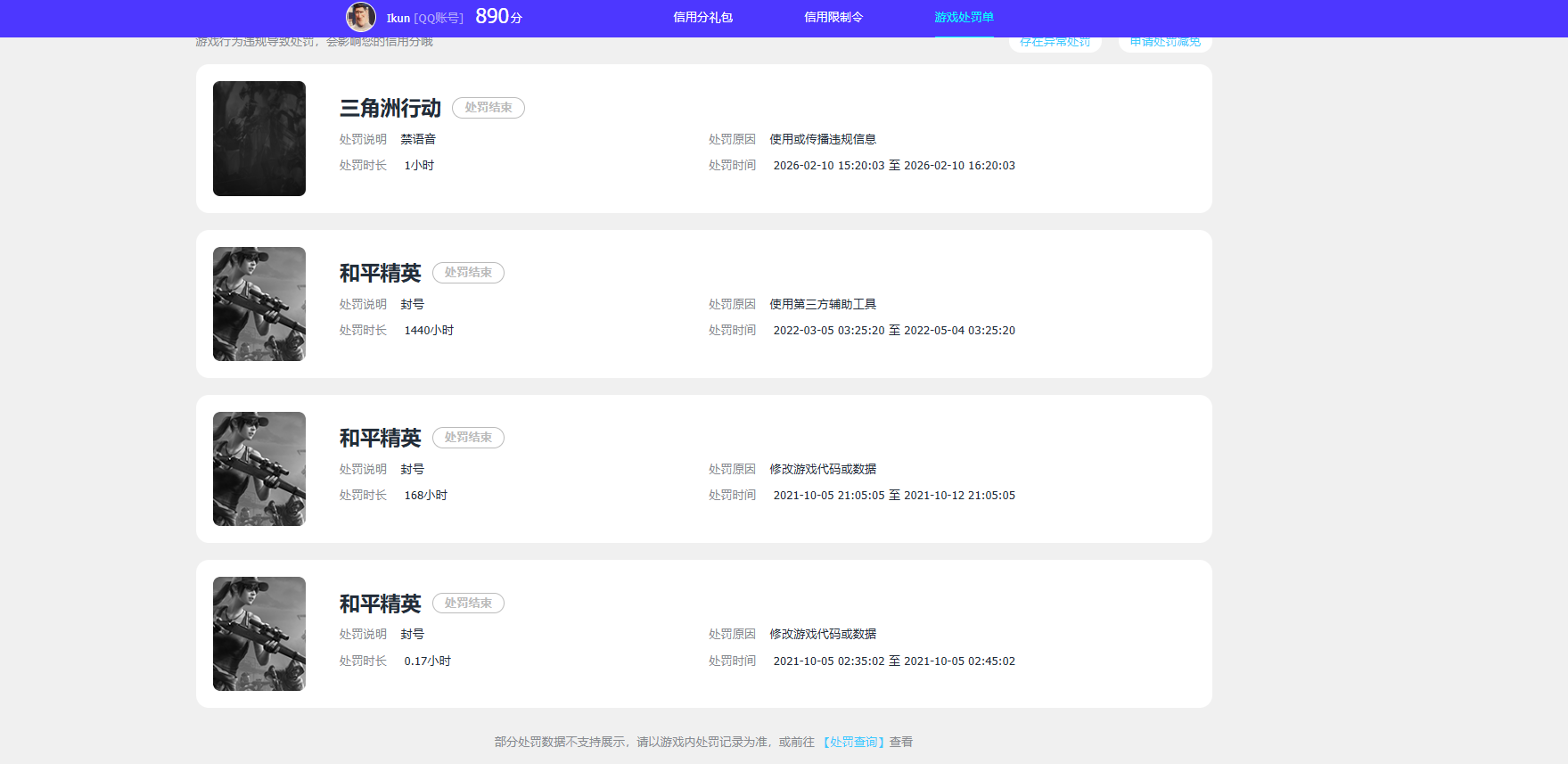Click the 三角洲行动 game thumbnail

pyautogui.click(x=259, y=138)
